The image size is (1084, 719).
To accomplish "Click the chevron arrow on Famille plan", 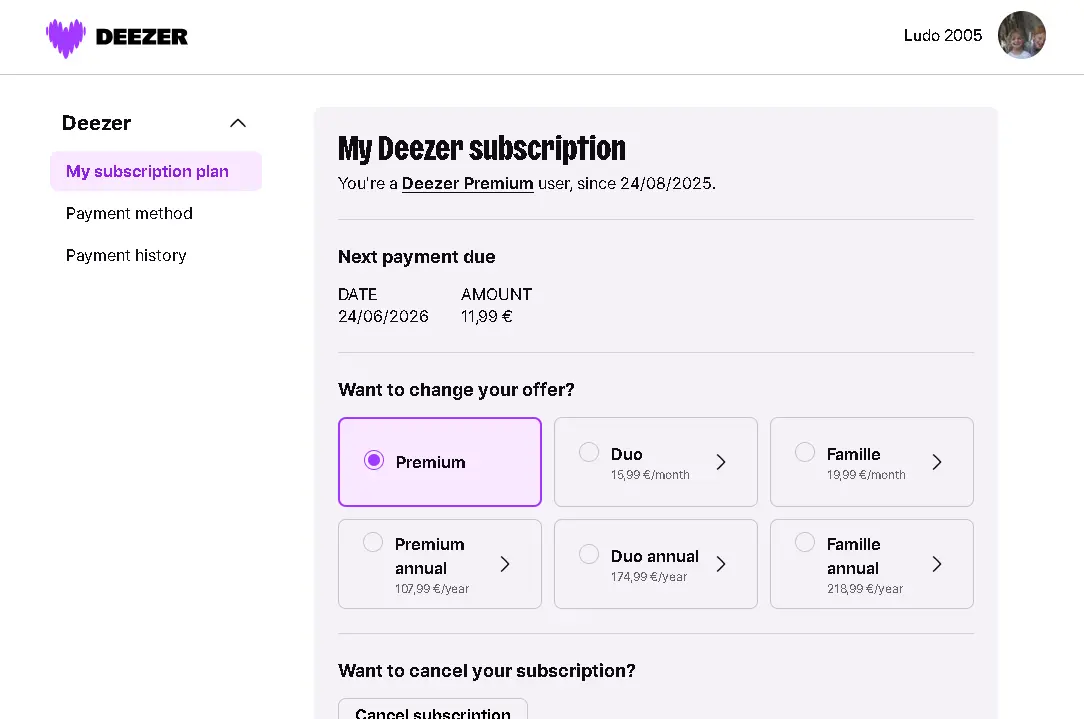I will tap(937, 462).
